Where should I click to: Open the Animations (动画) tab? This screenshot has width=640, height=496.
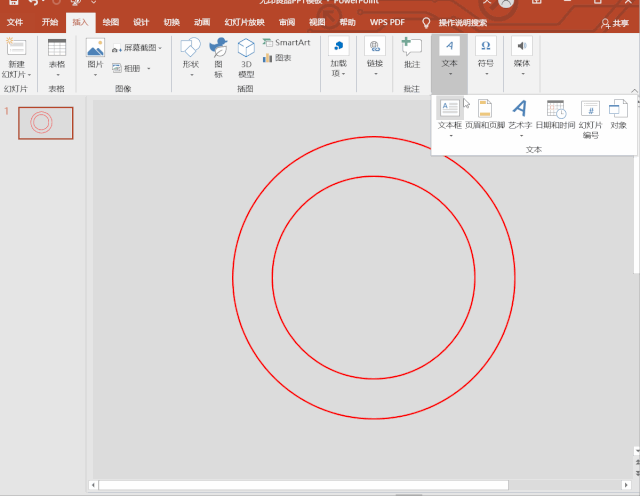coord(202,22)
